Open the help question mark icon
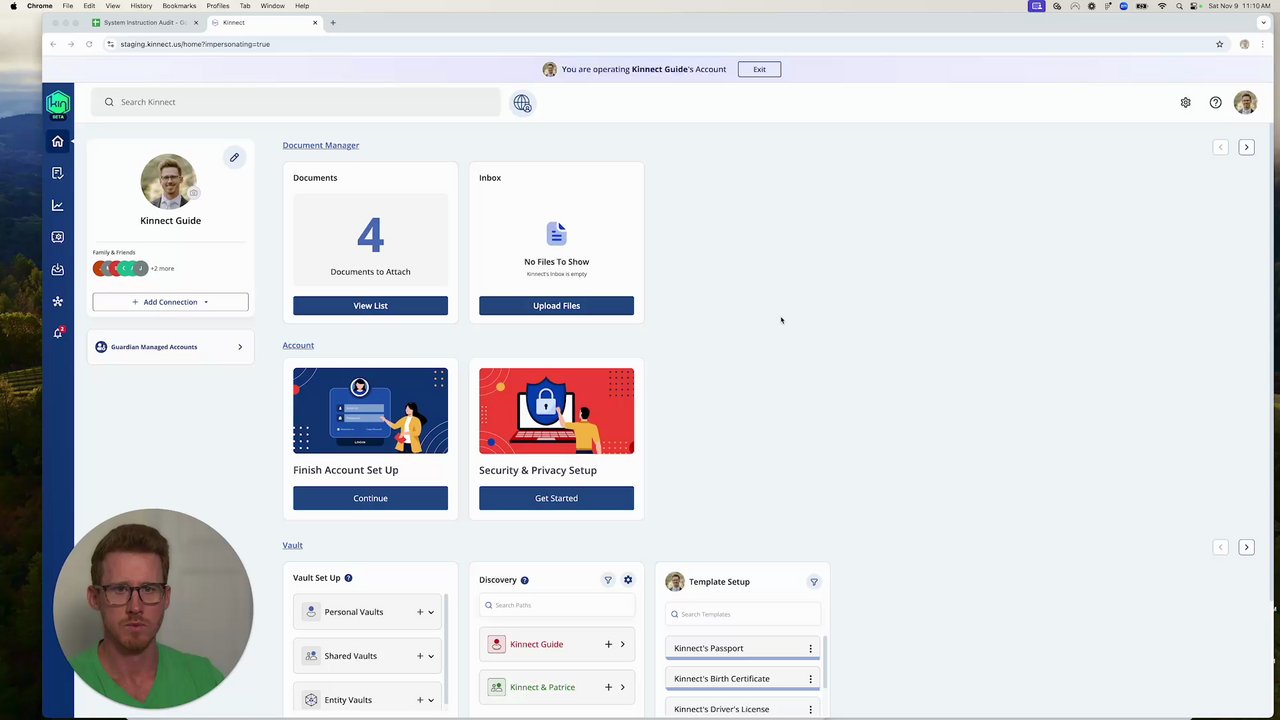Screen dimensions: 1280x720 point(1215,102)
